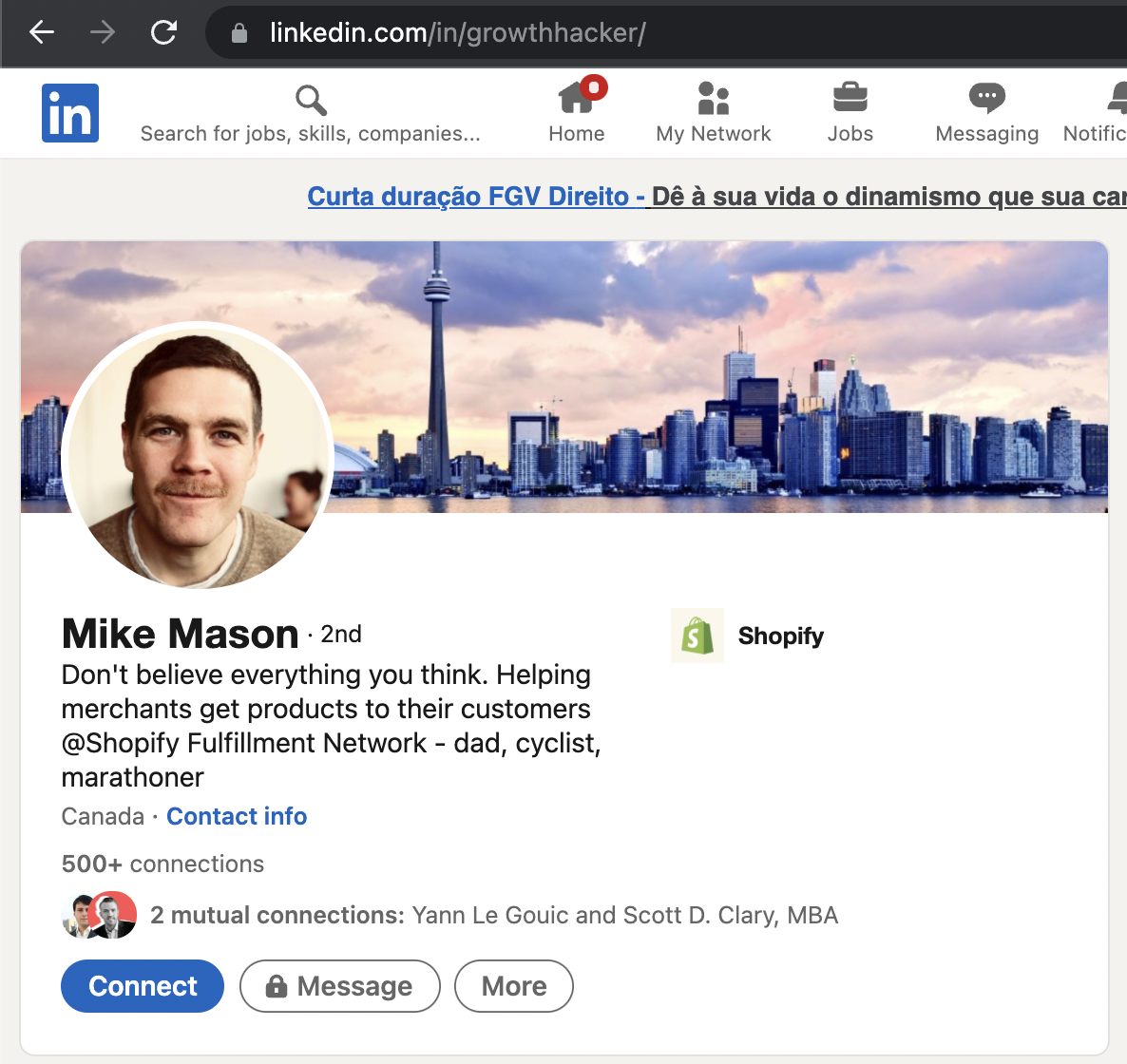Click inside the job search field
The width and height of the screenshot is (1127, 1064).
[311, 133]
